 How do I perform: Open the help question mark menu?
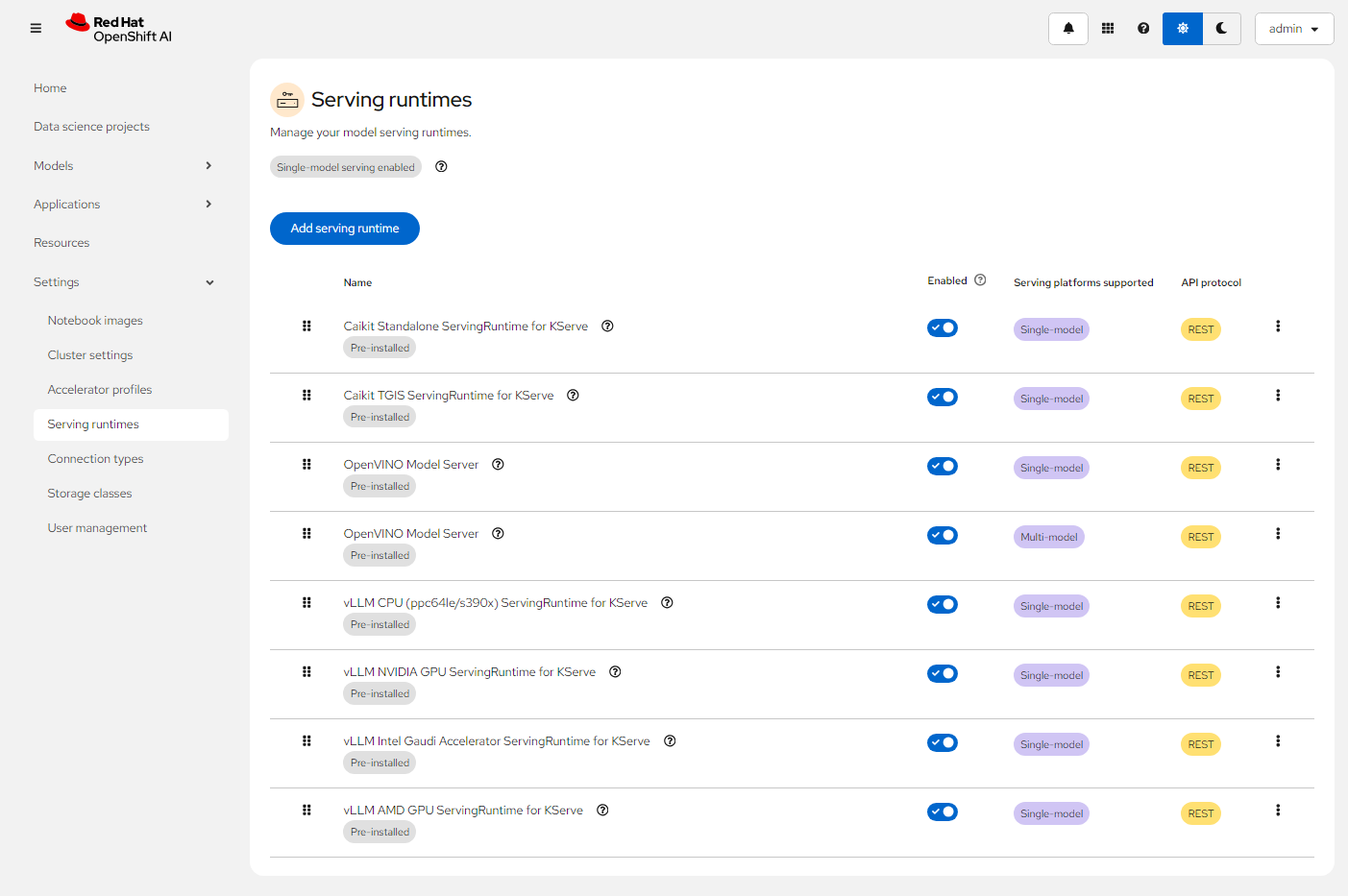[1143, 29]
